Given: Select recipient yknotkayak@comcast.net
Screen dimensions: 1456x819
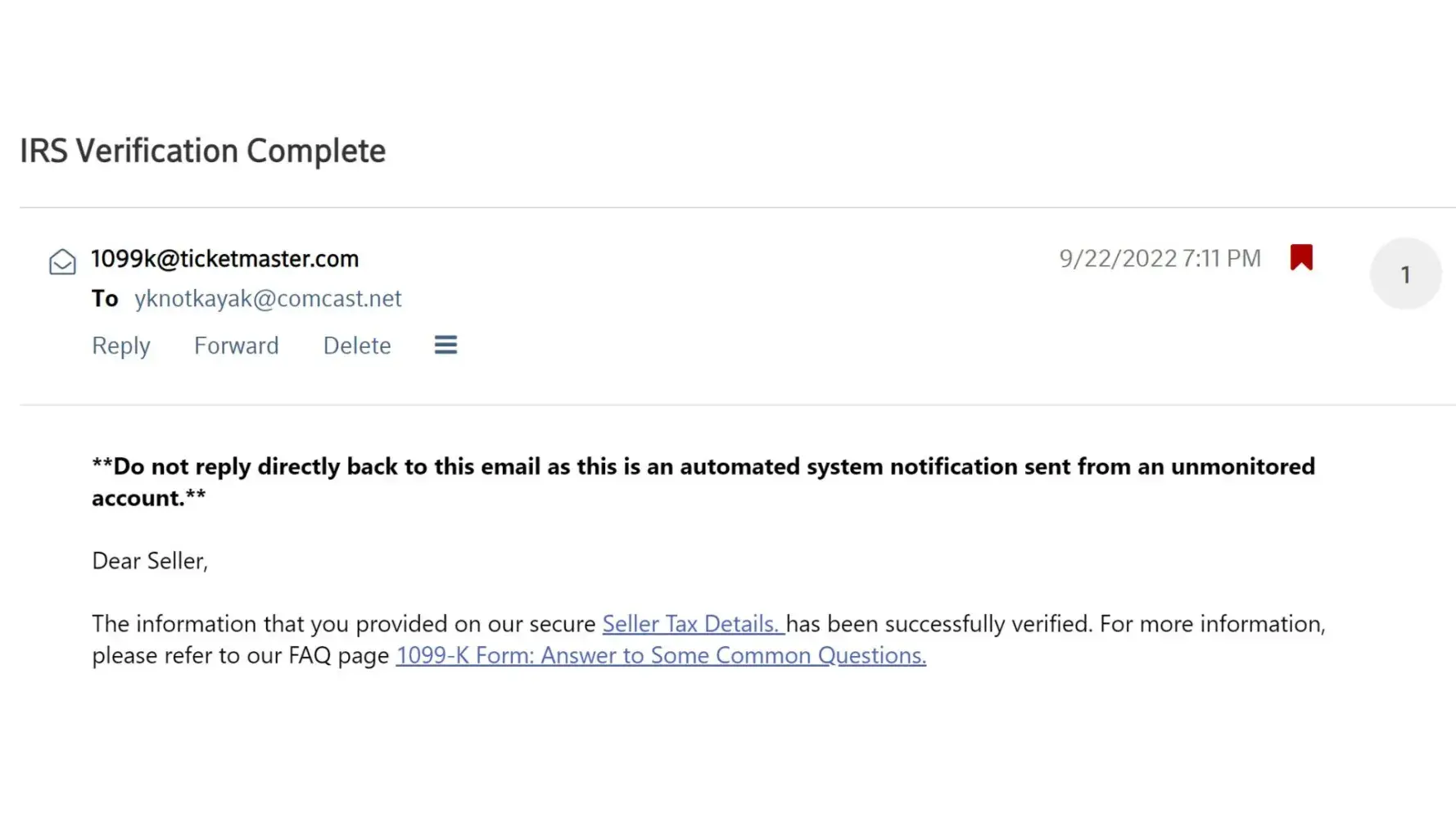Looking at the screenshot, I should click(x=268, y=299).
